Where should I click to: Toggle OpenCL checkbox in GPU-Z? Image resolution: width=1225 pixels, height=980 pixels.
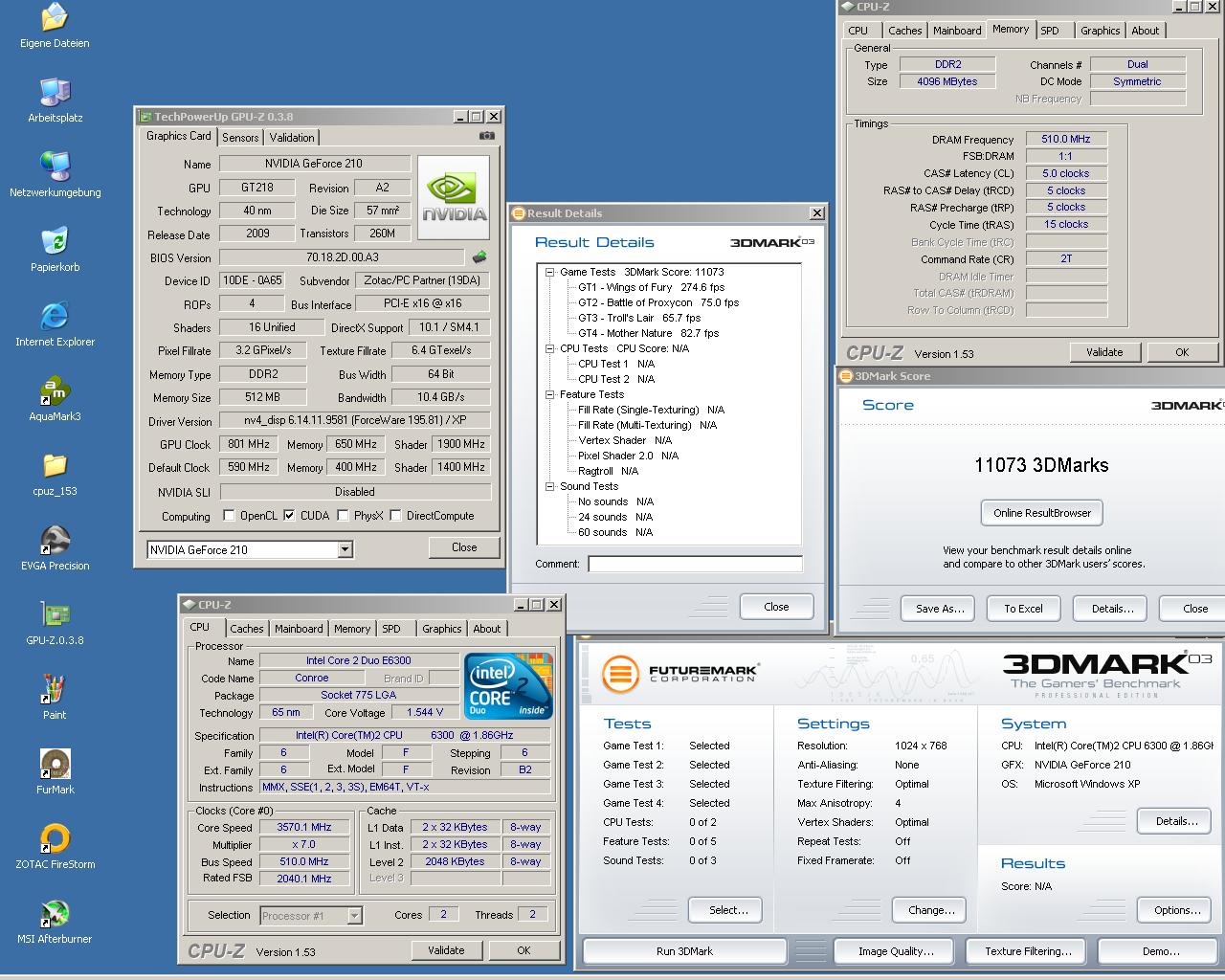click(229, 516)
